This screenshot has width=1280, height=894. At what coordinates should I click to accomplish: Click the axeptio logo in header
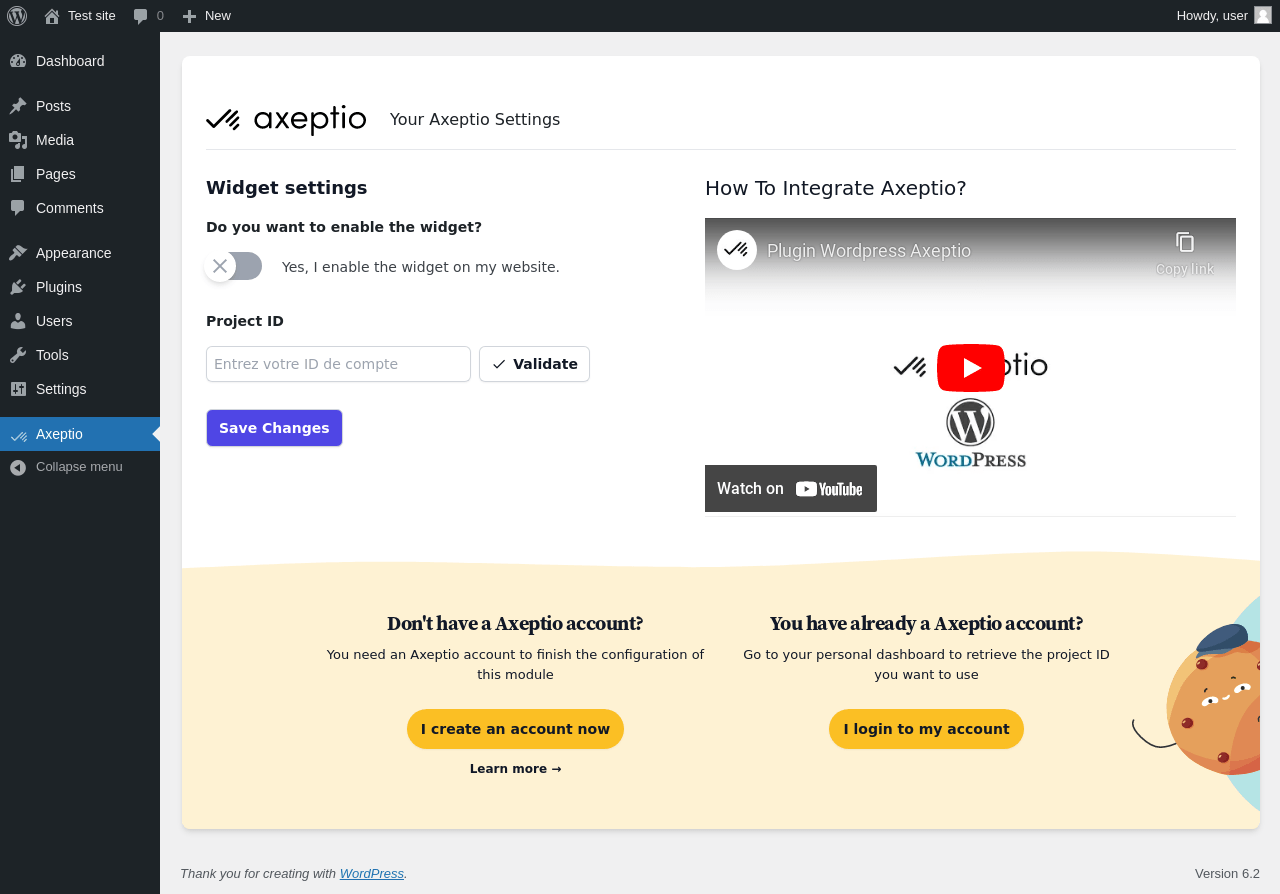tap(286, 120)
